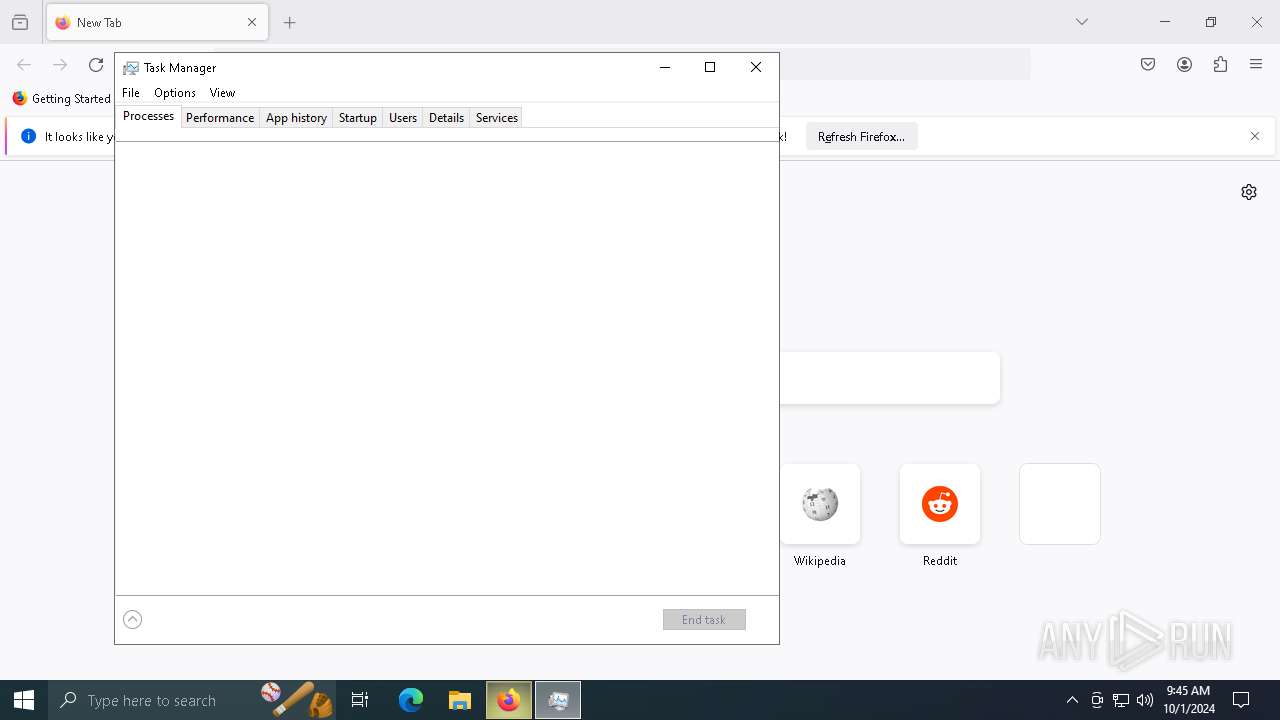Minimize the Firefox window
This screenshot has height=720, width=1280.
(x=1165, y=22)
